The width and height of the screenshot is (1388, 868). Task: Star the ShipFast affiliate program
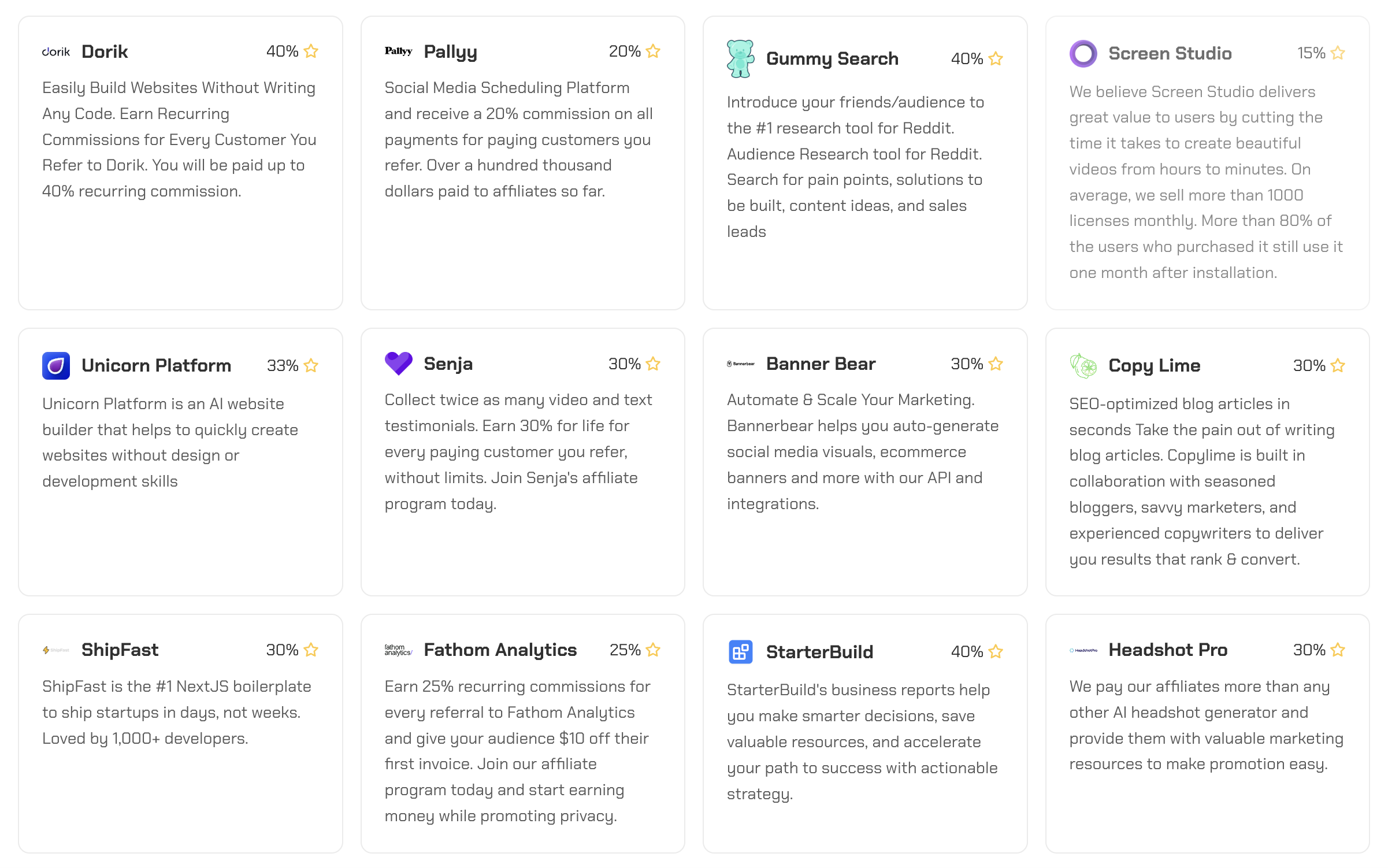point(311,650)
